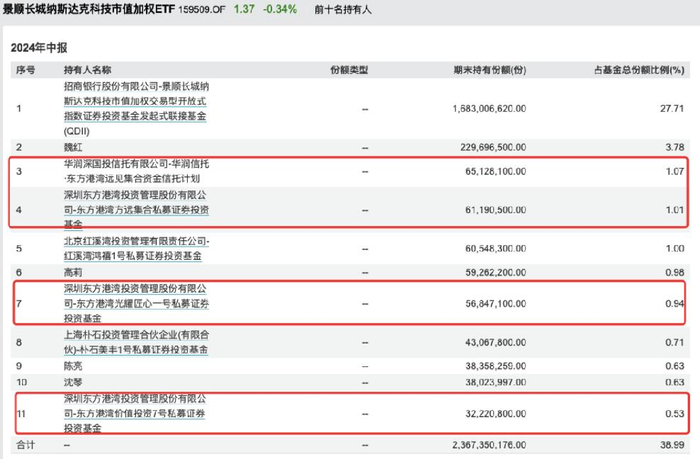Viewport: 700px width, 459px height.
Task: Click share value 229,696,500.00
Action: click(x=493, y=147)
